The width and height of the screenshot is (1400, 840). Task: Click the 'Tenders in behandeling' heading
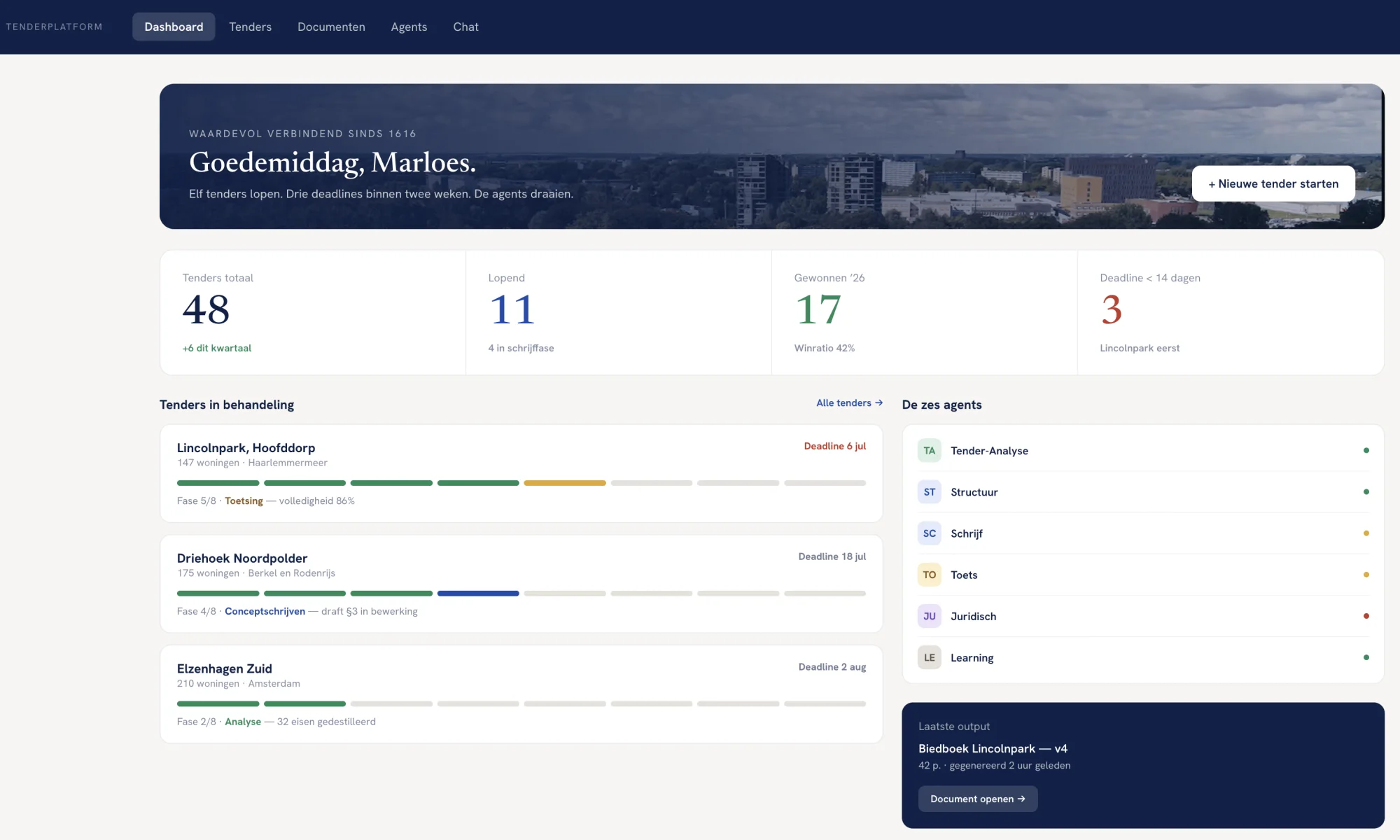click(x=227, y=405)
